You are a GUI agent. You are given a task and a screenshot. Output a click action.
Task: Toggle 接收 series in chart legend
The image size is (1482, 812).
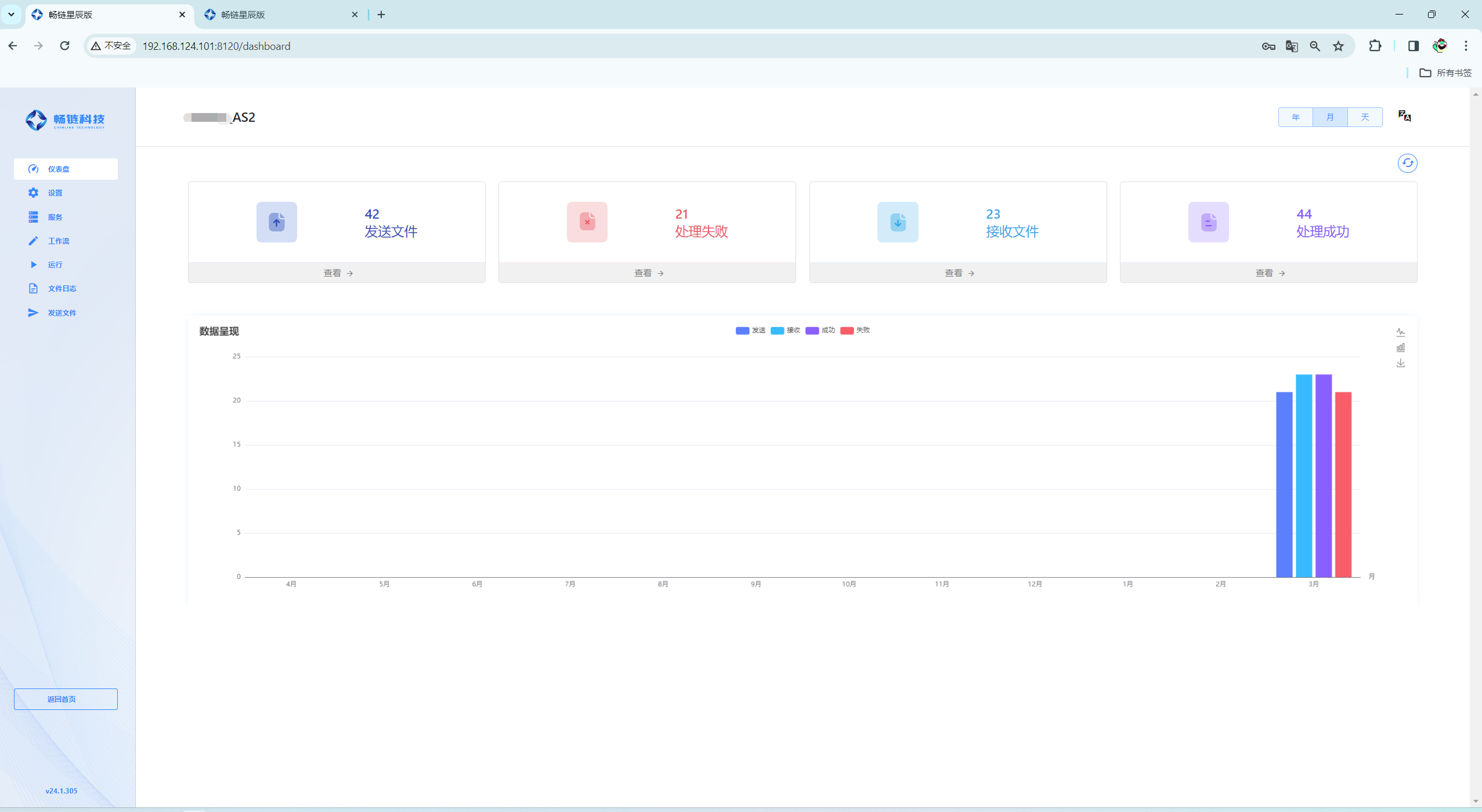pyautogui.click(x=785, y=330)
